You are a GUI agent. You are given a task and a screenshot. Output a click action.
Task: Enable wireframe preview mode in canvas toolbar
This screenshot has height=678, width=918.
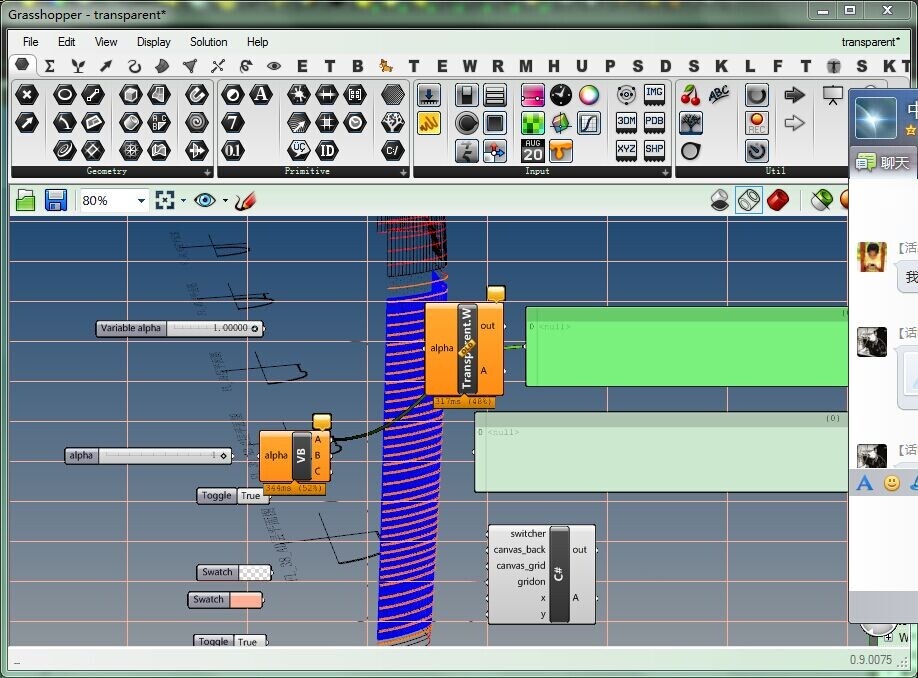point(749,200)
